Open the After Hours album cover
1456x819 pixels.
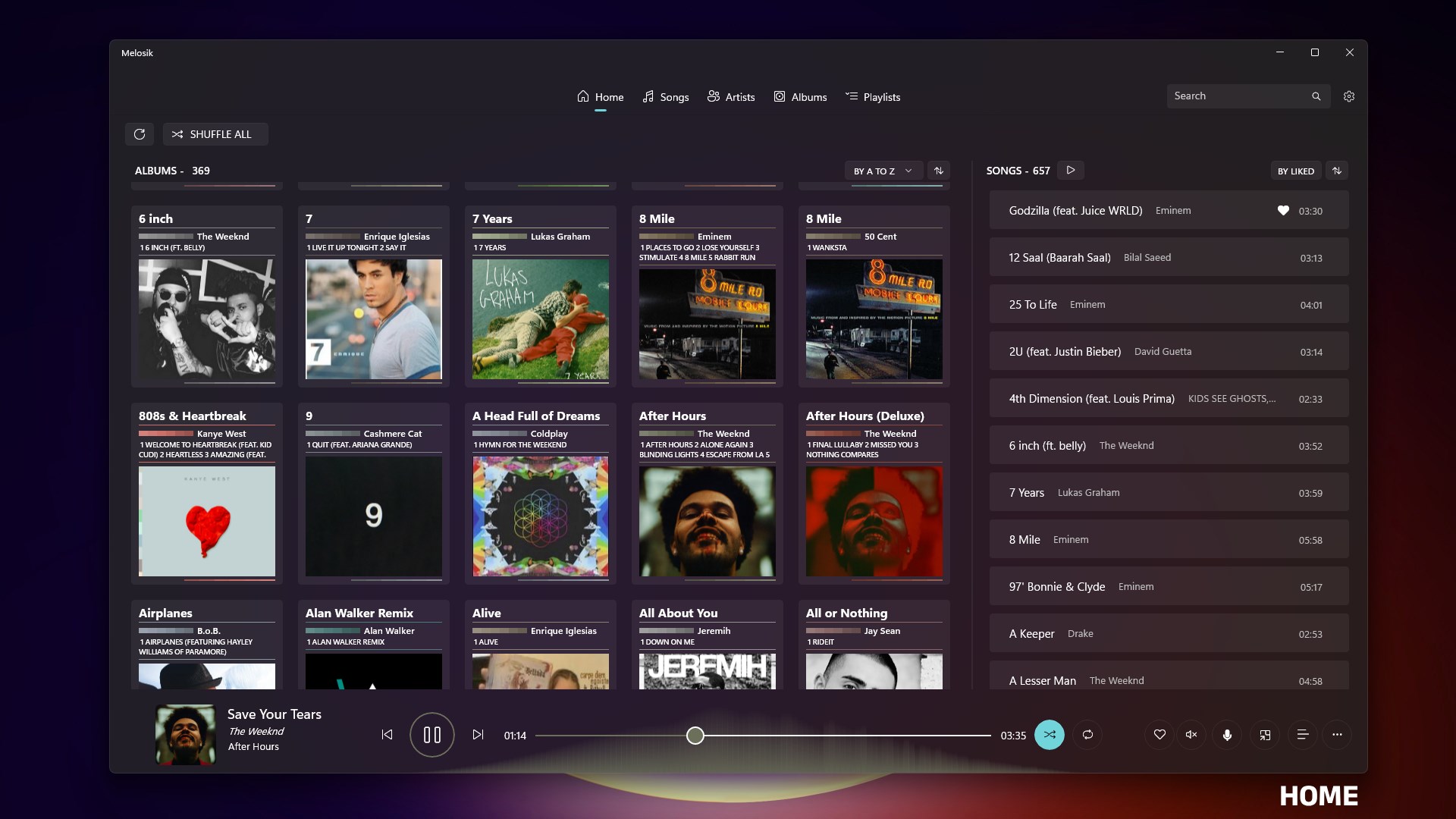tap(706, 520)
